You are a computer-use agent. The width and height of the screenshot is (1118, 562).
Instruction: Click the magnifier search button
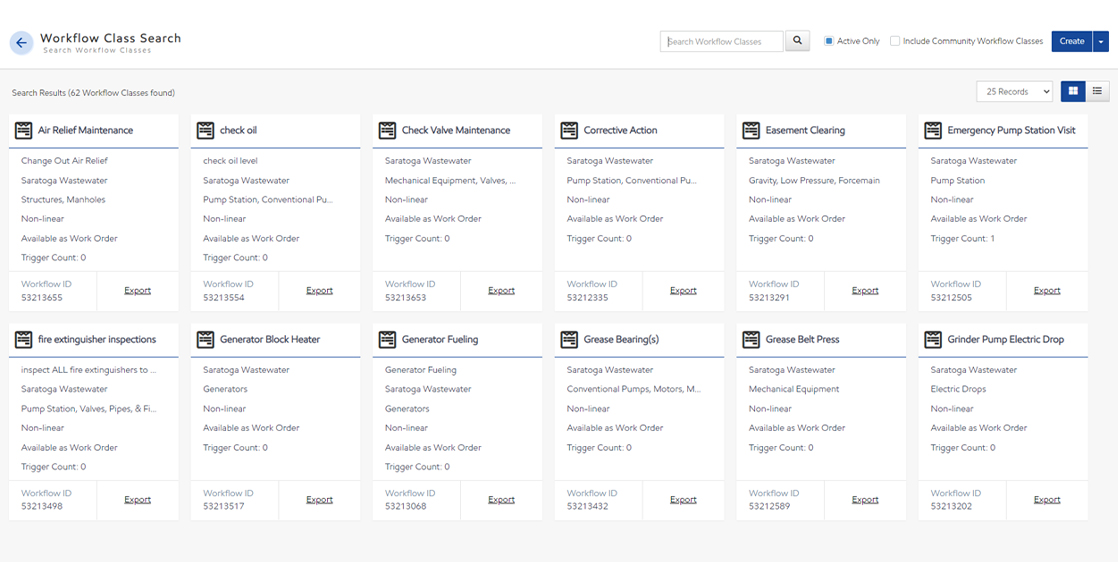(x=798, y=41)
